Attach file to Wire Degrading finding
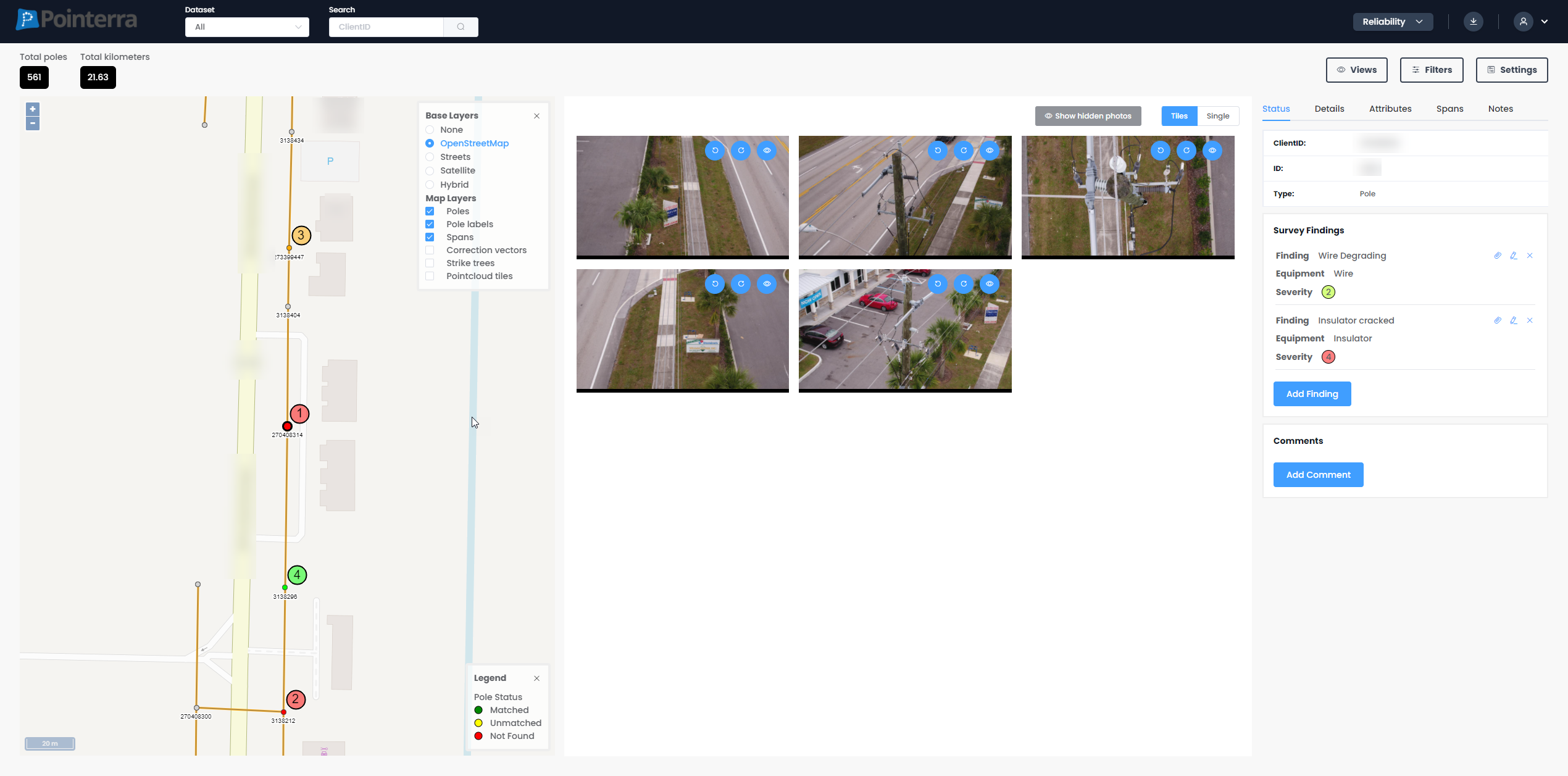The image size is (1568, 776). [x=1497, y=256]
